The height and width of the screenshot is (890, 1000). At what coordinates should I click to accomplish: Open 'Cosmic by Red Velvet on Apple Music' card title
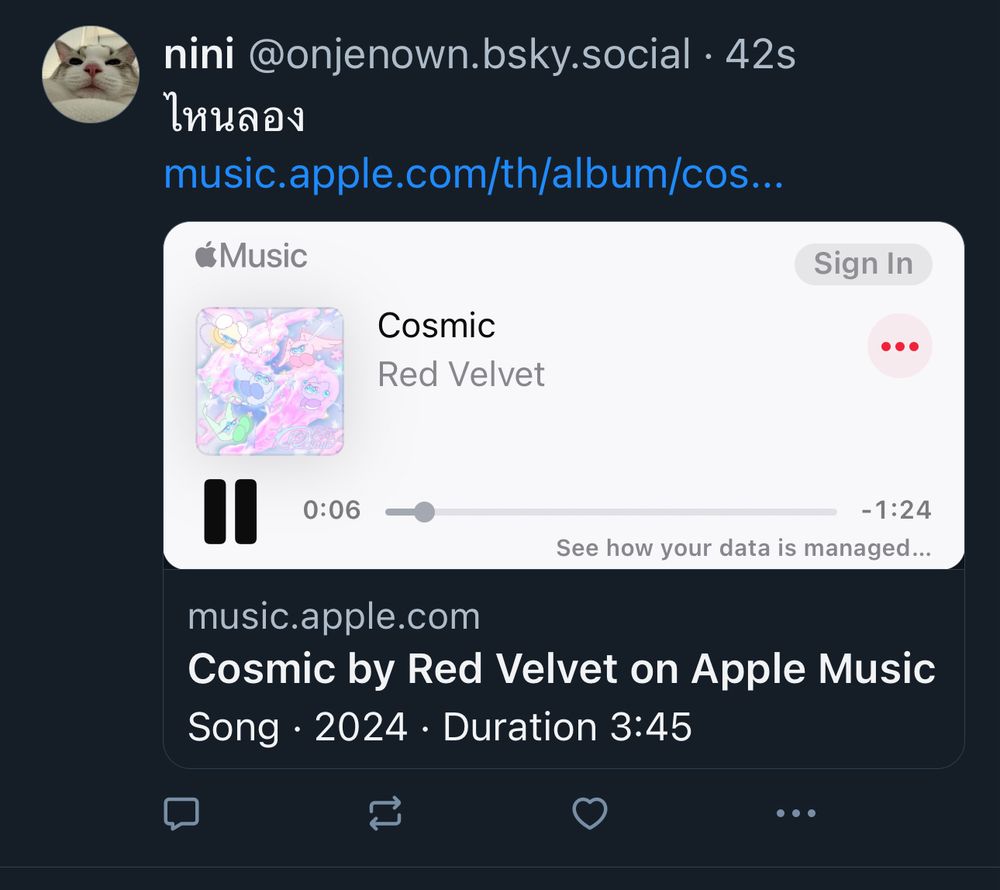pos(561,669)
